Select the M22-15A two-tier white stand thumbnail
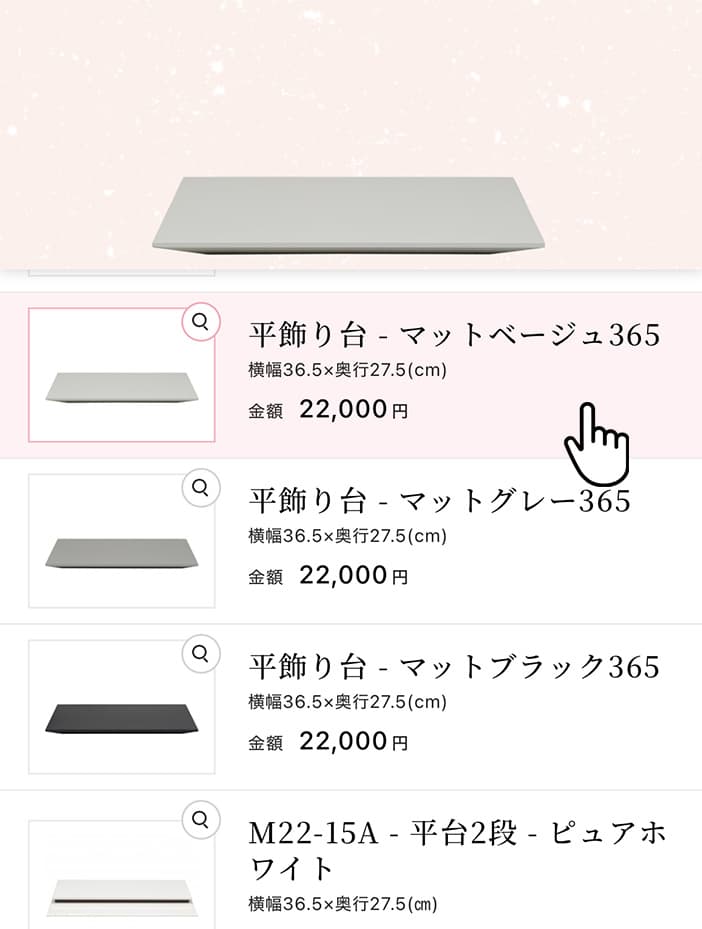This screenshot has height=929, width=702. pos(121,885)
